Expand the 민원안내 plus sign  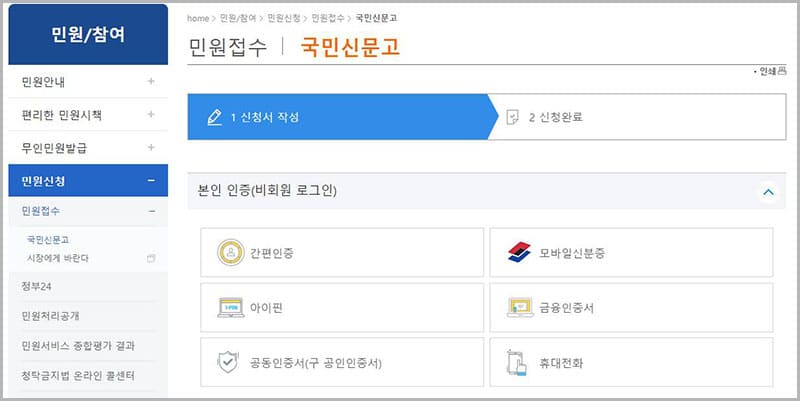coord(151,82)
